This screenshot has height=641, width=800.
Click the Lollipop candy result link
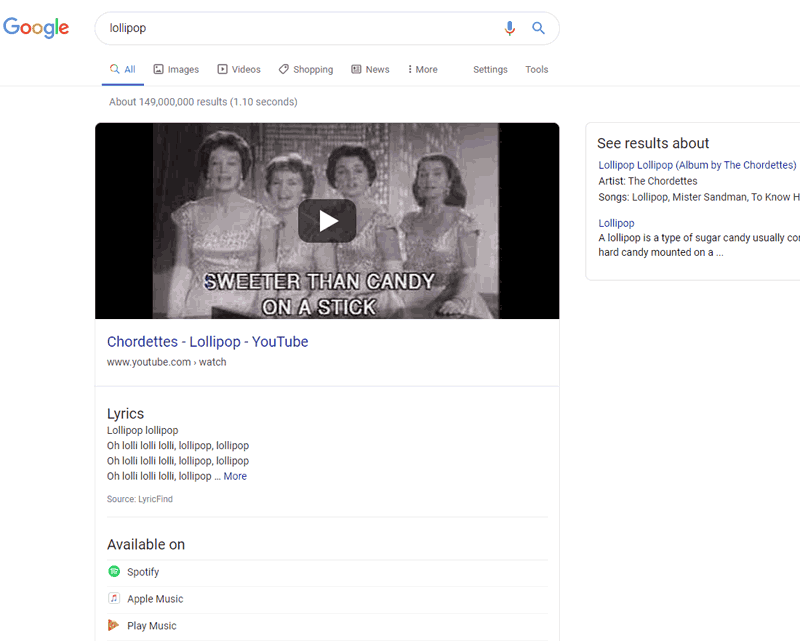616,223
